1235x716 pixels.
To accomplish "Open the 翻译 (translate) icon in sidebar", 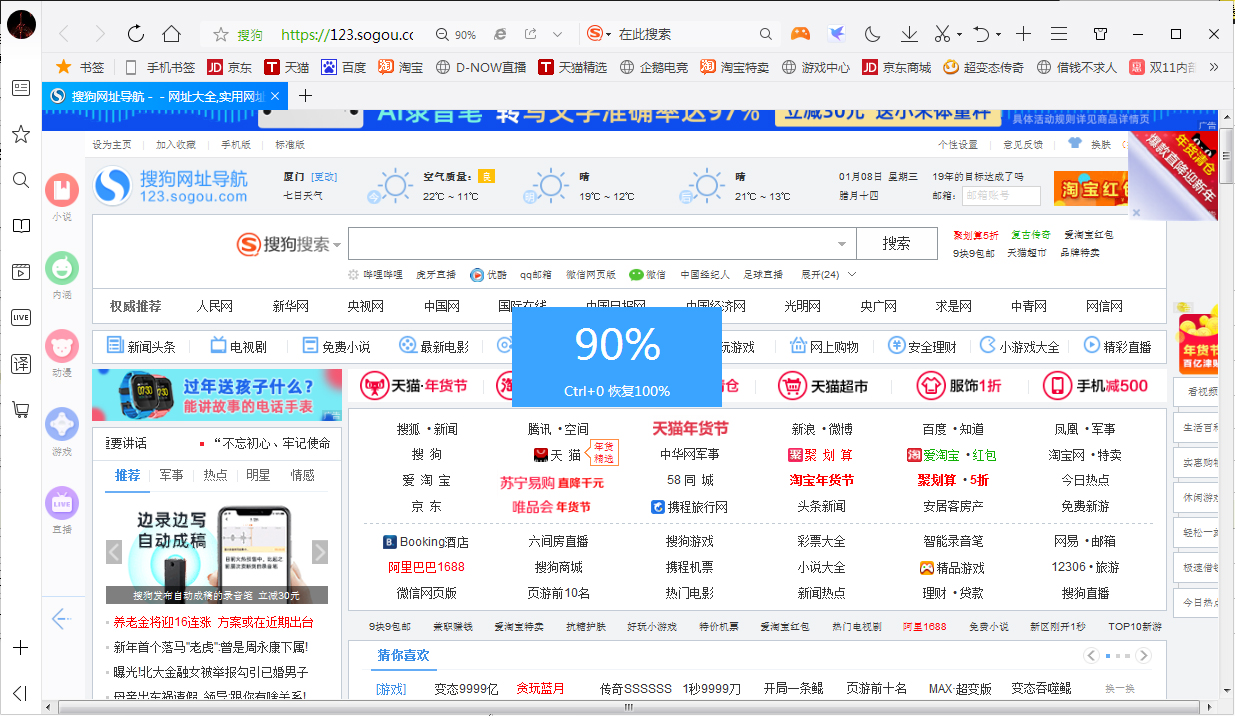I will 21,364.
